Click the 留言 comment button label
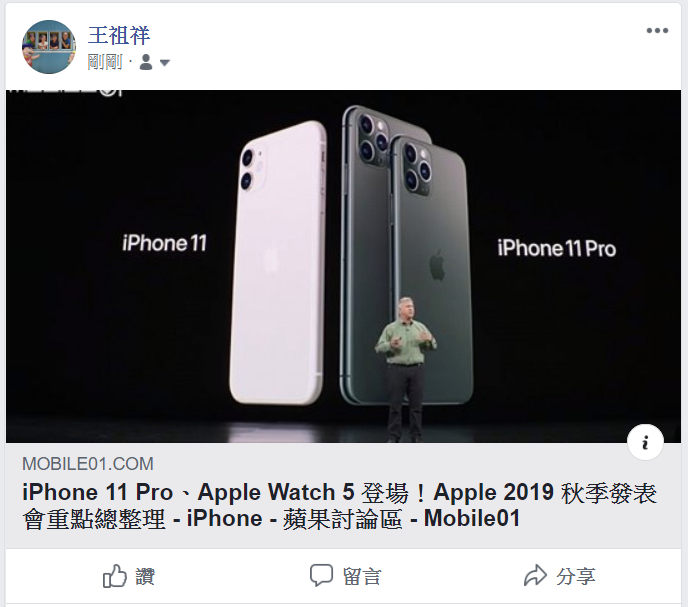 362,576
